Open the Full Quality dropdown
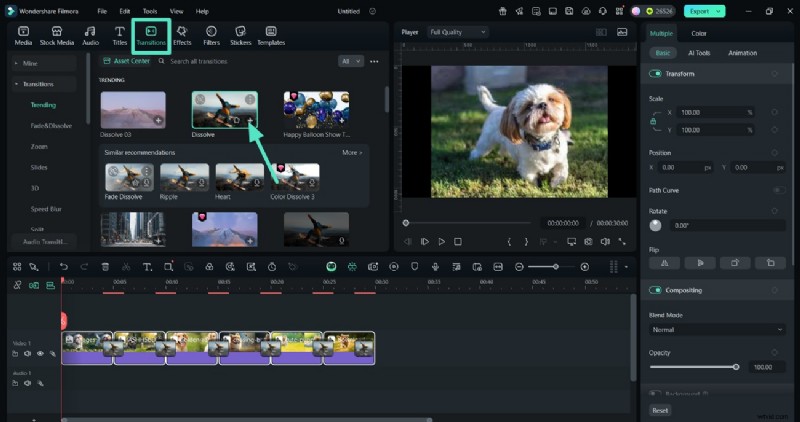Screen dimensions: 800x422 pyautogui.click(x=457, y=32)
